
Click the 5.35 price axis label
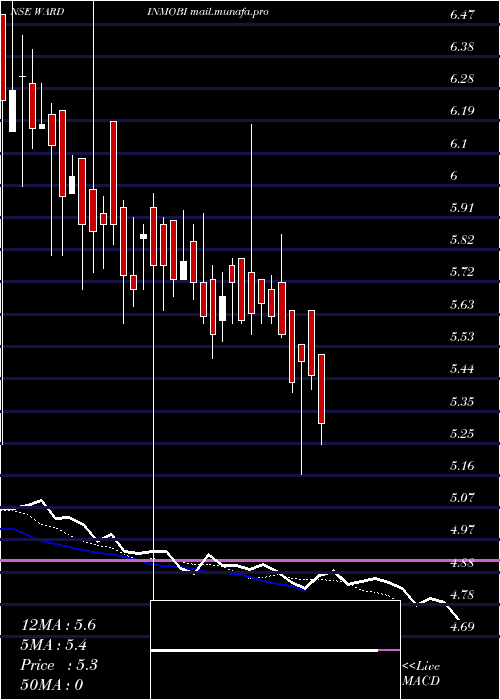(x=462, y=401)
